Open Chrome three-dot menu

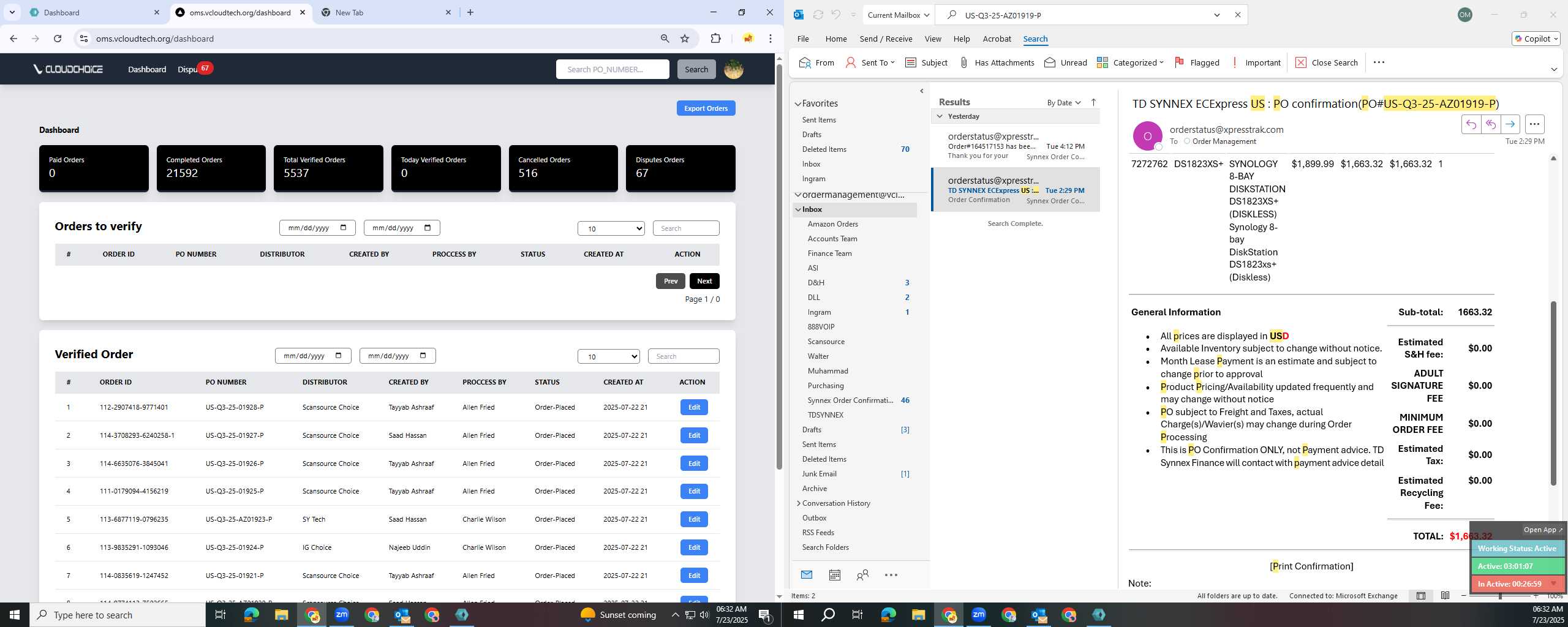pos(770,39)
